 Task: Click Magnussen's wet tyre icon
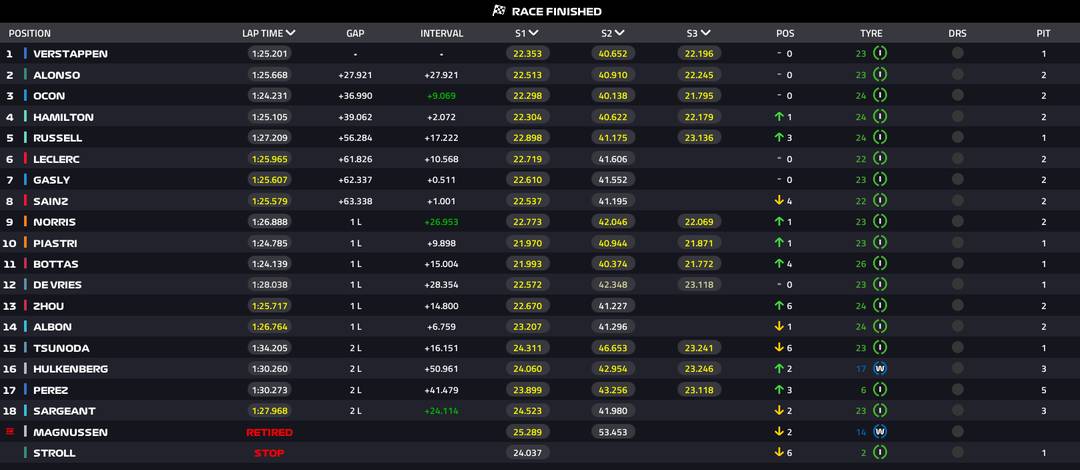pos(880,431)
